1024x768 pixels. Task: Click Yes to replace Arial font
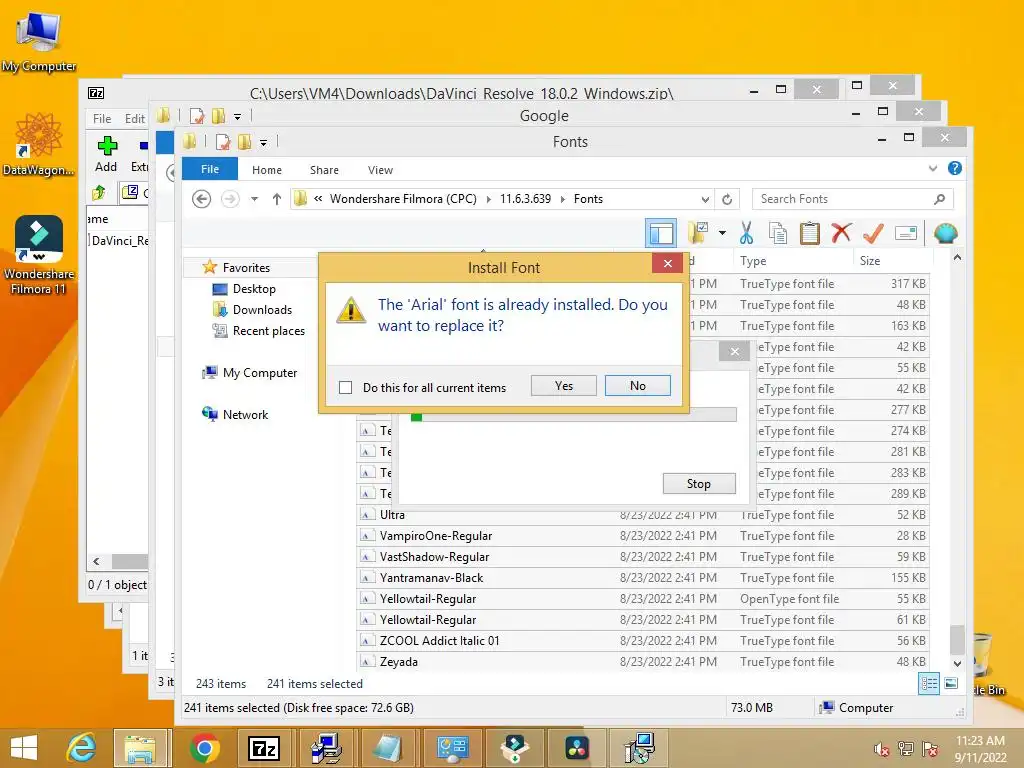pyautogui.click(x=564, y=386)
